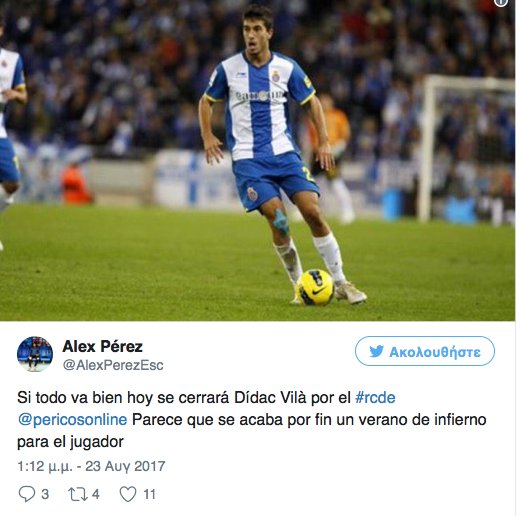Click the tweet text about Dídac Vilà
Screen dimensions: 522x516
tap(252, 420)
